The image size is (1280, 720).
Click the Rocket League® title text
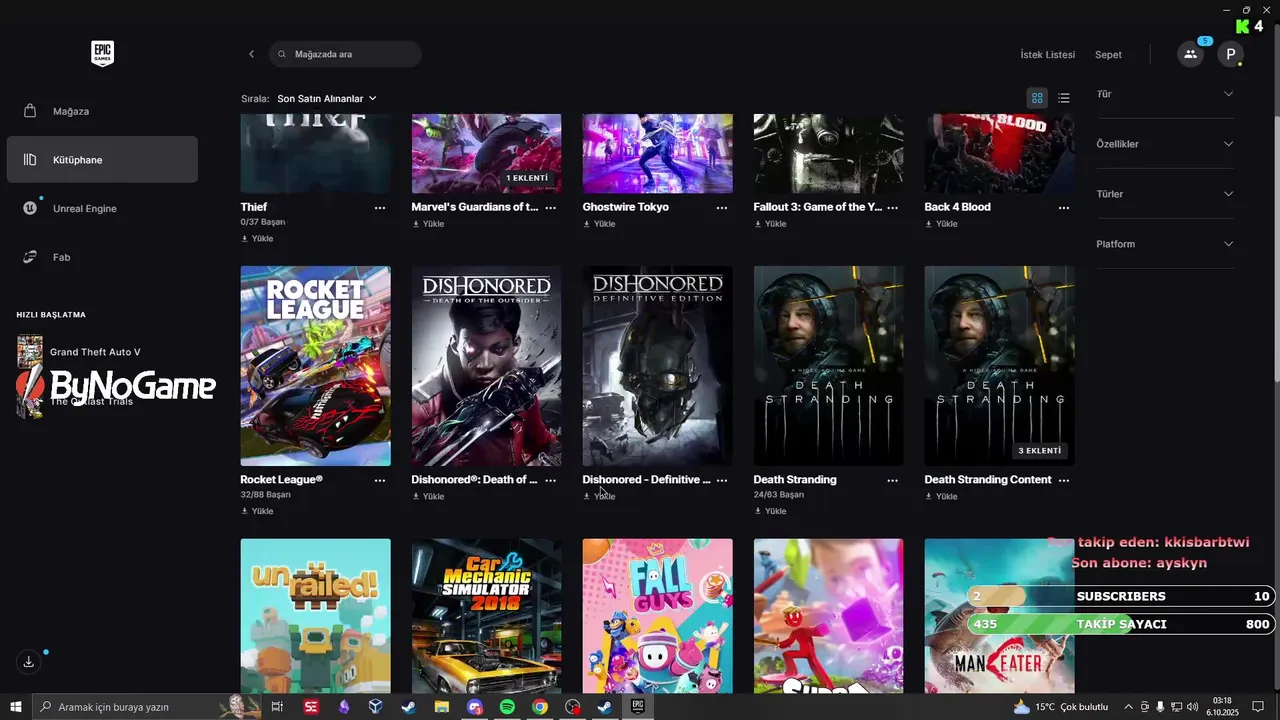coord(282,480)
